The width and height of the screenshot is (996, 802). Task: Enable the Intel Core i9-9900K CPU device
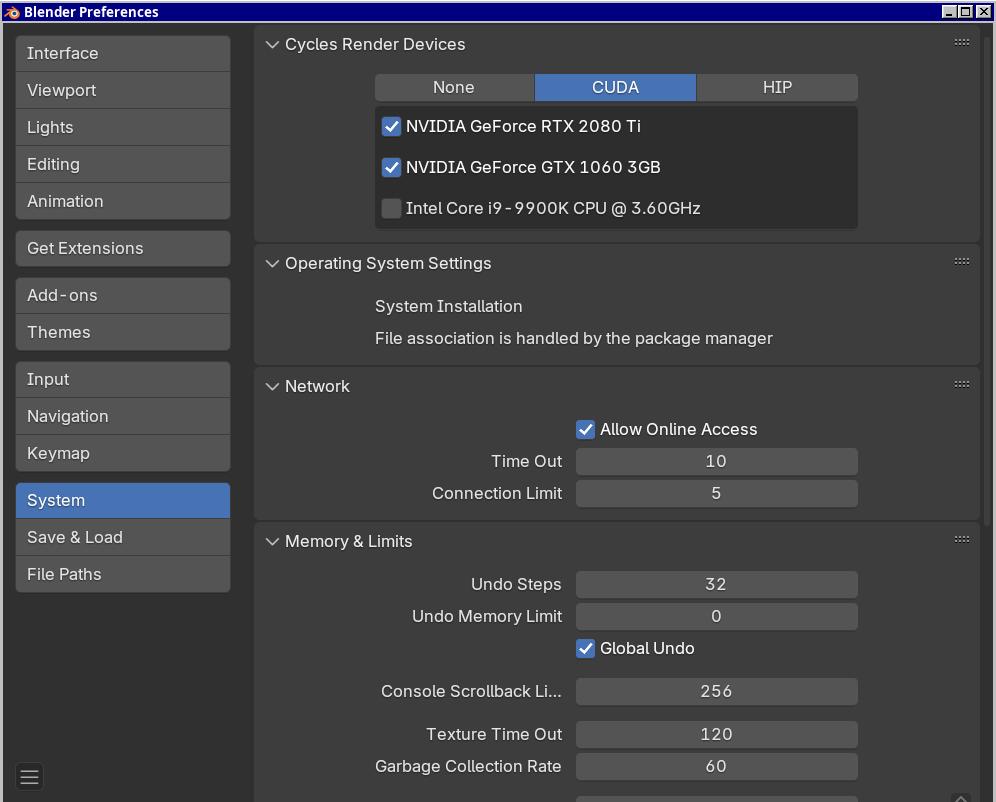click(392, 209)
